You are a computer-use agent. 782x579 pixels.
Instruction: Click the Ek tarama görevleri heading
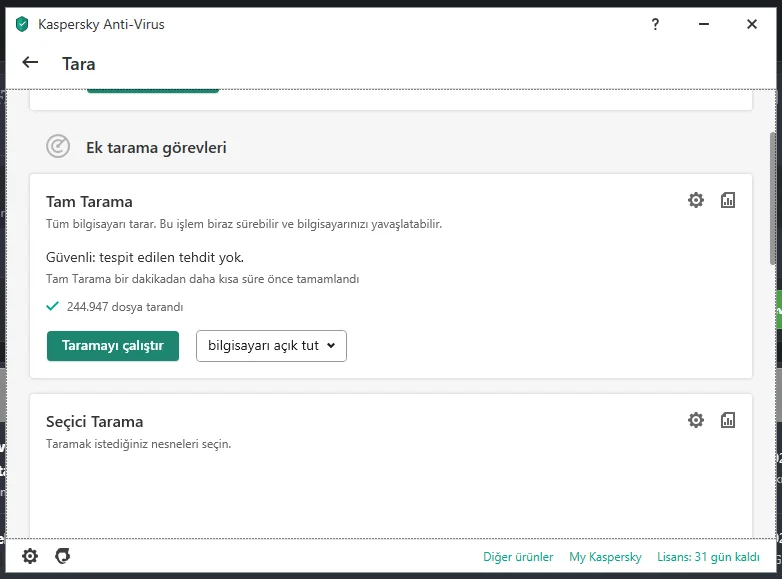click(x=156, y=148)
